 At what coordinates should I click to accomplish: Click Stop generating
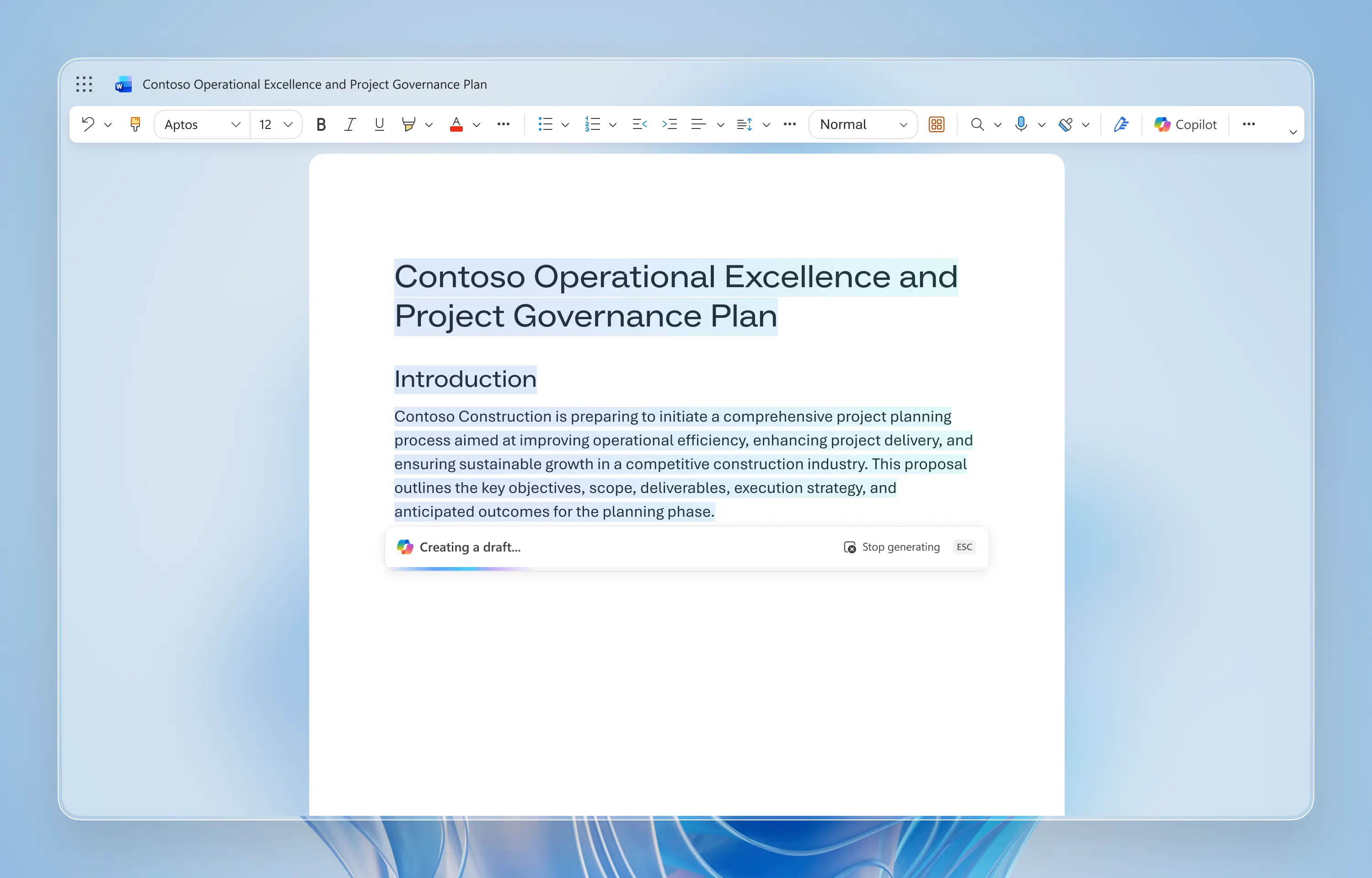(x=892, y=547)
